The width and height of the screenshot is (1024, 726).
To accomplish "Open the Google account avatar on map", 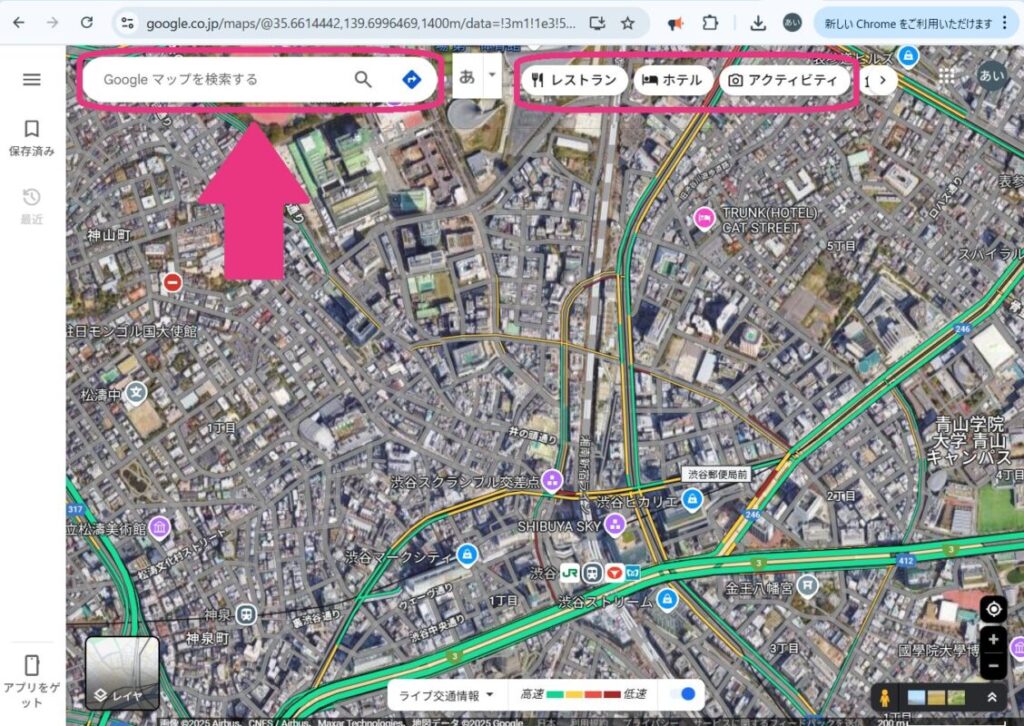I will point(992,76).
